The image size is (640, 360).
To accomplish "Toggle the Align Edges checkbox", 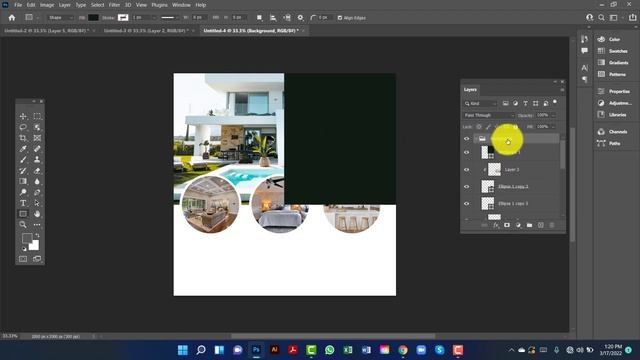I will coord(340,18).
